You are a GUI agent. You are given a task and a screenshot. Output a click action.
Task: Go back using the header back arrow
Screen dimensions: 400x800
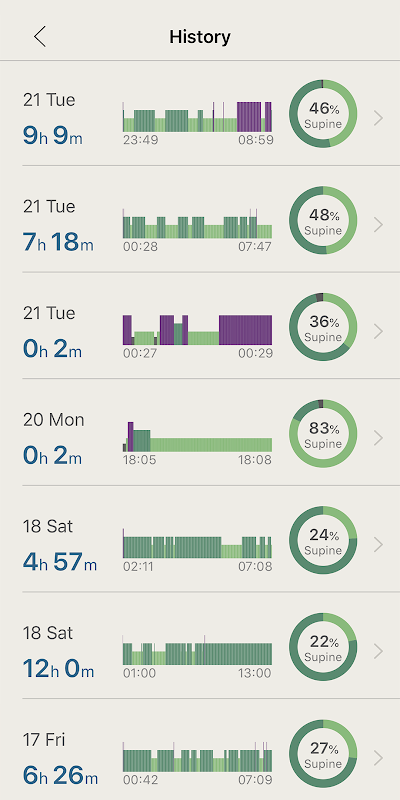40,37
